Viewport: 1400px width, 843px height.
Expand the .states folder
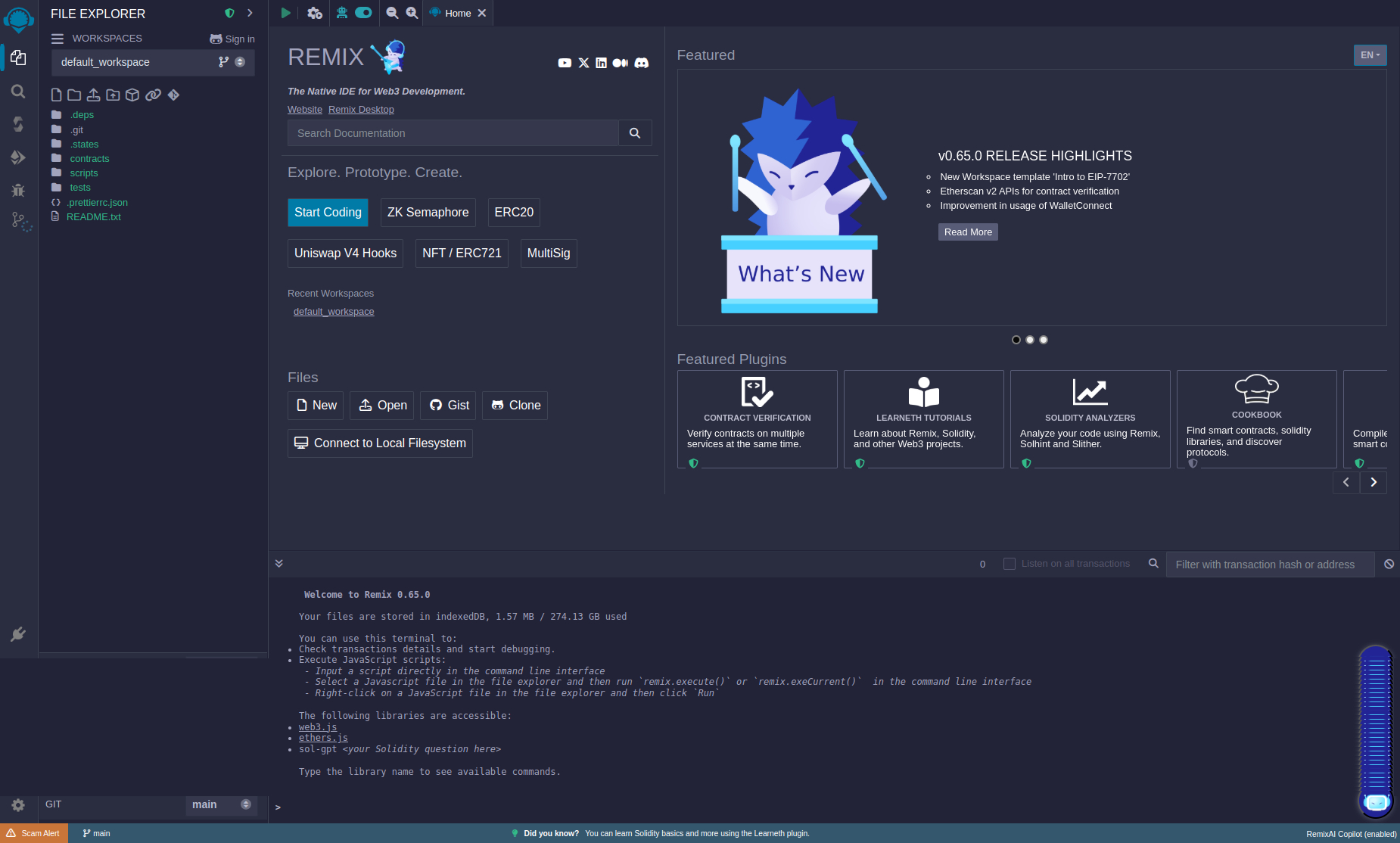coord(84,145)
